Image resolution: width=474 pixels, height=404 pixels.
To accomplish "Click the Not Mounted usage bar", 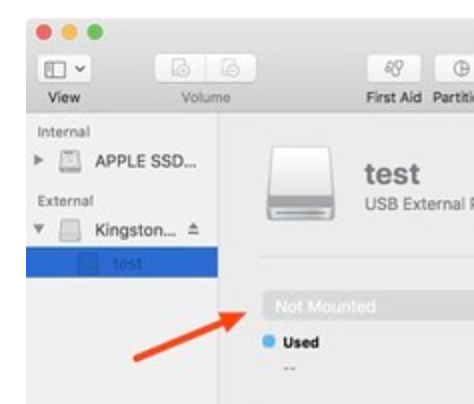I will pos(368,306).
